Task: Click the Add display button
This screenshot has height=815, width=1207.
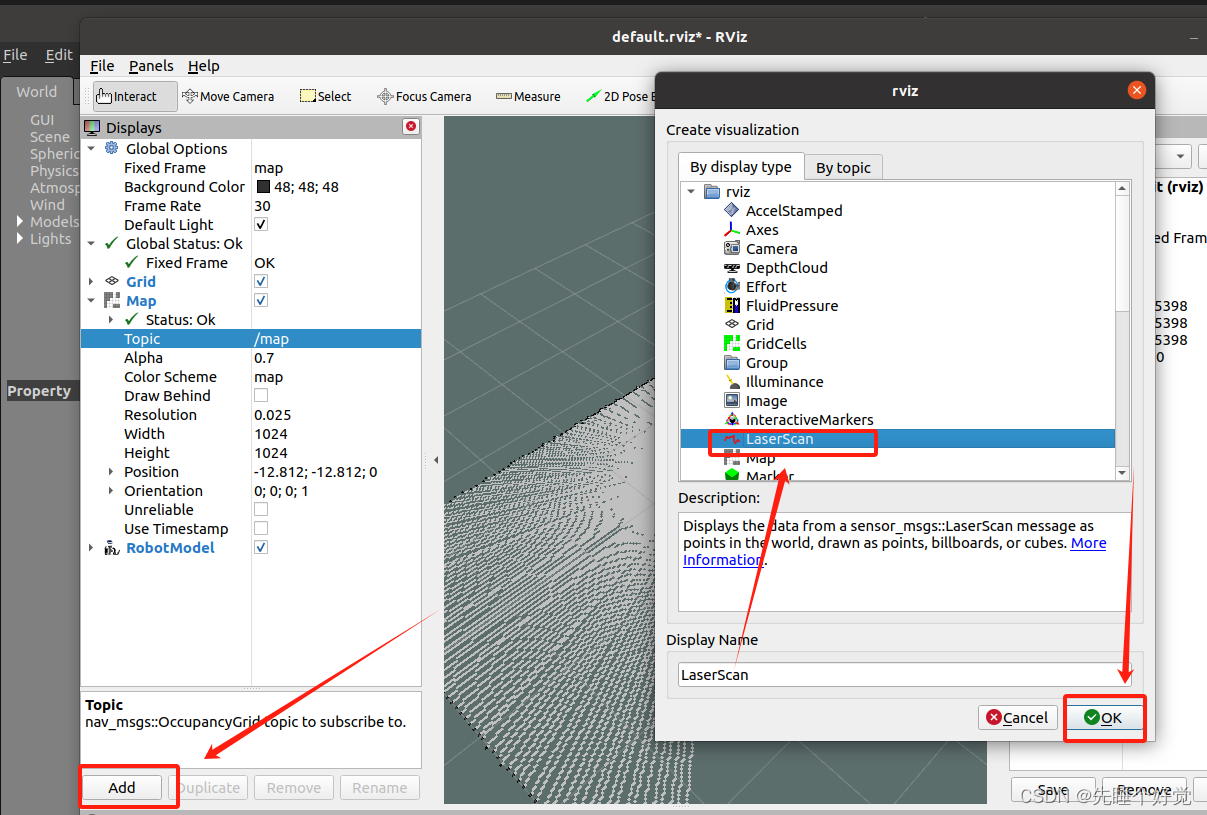Action: click(122, 787)
